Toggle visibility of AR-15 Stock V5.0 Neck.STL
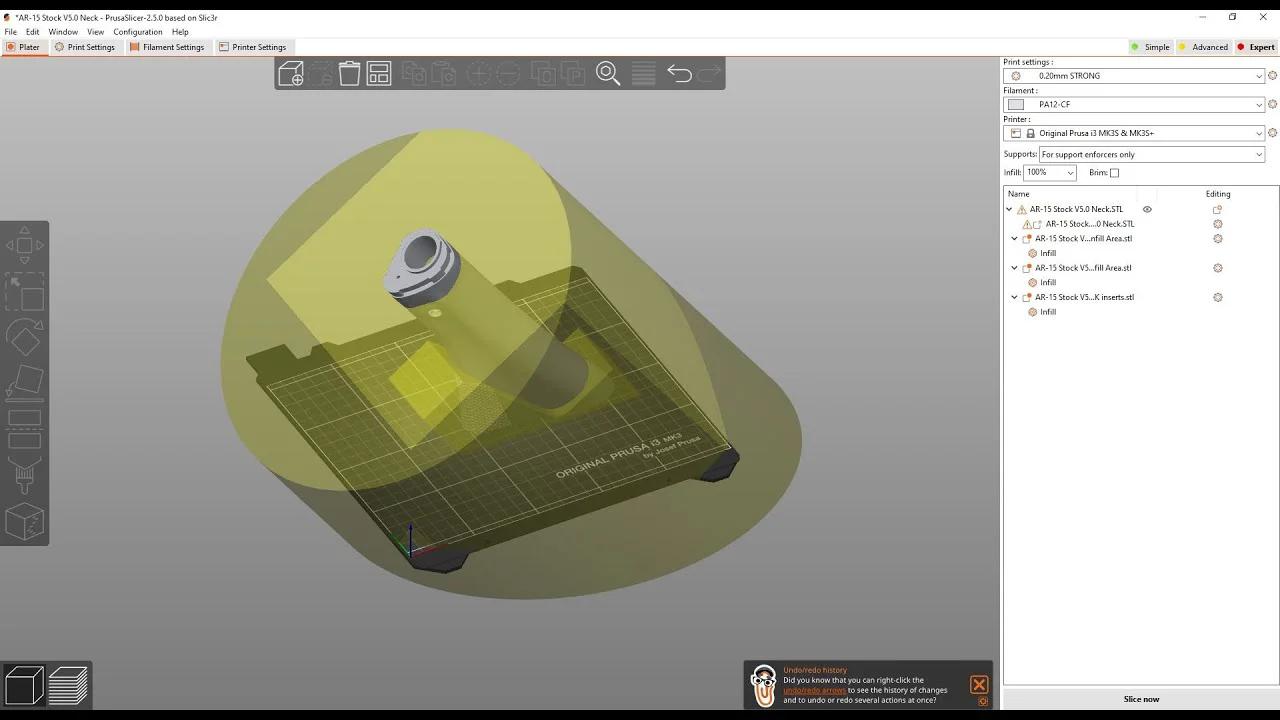The image size is (1280, 720). click(x=1147, y=209)
